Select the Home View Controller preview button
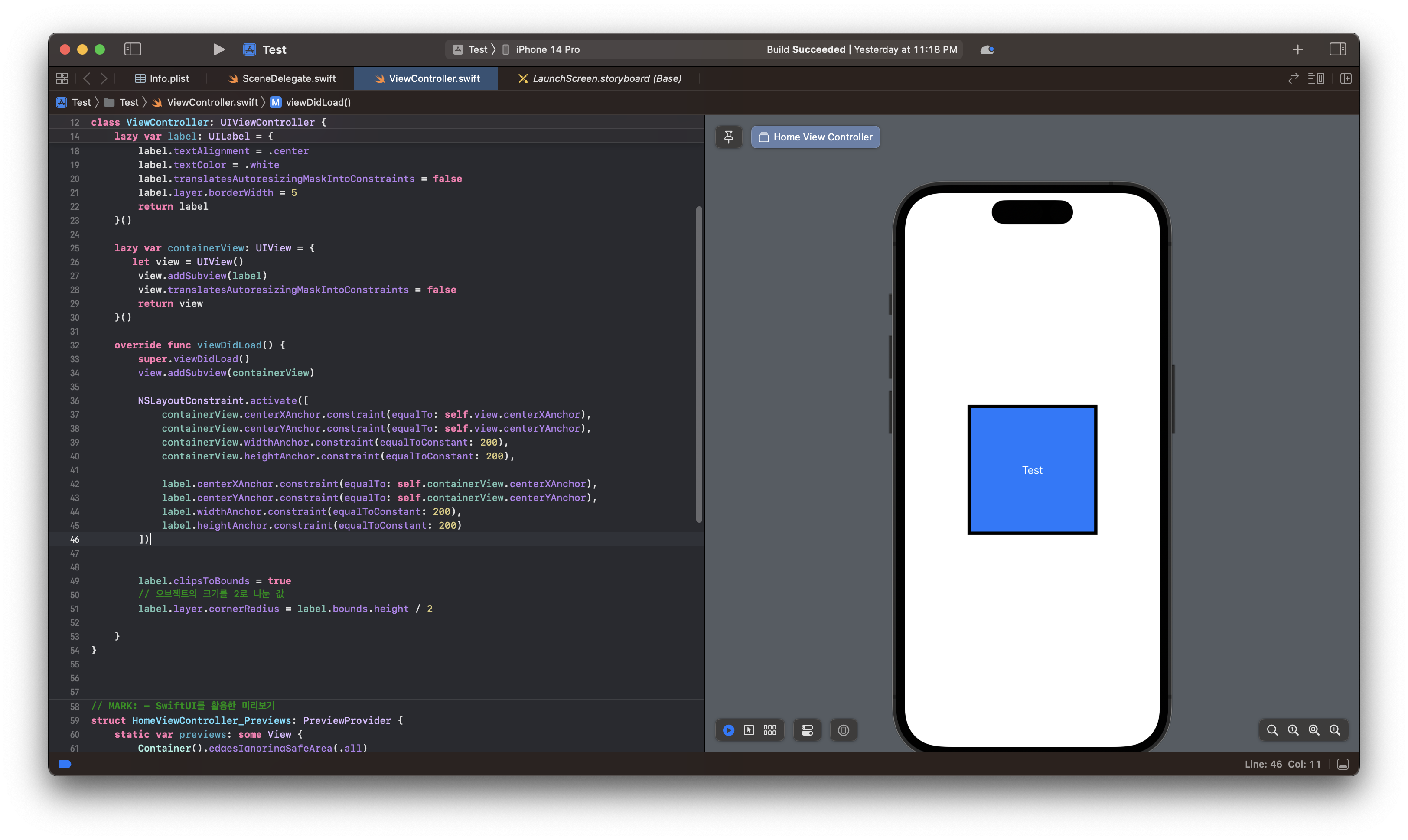The width and height of the screenshot is (1408, 840). click(x=815, y=137)
